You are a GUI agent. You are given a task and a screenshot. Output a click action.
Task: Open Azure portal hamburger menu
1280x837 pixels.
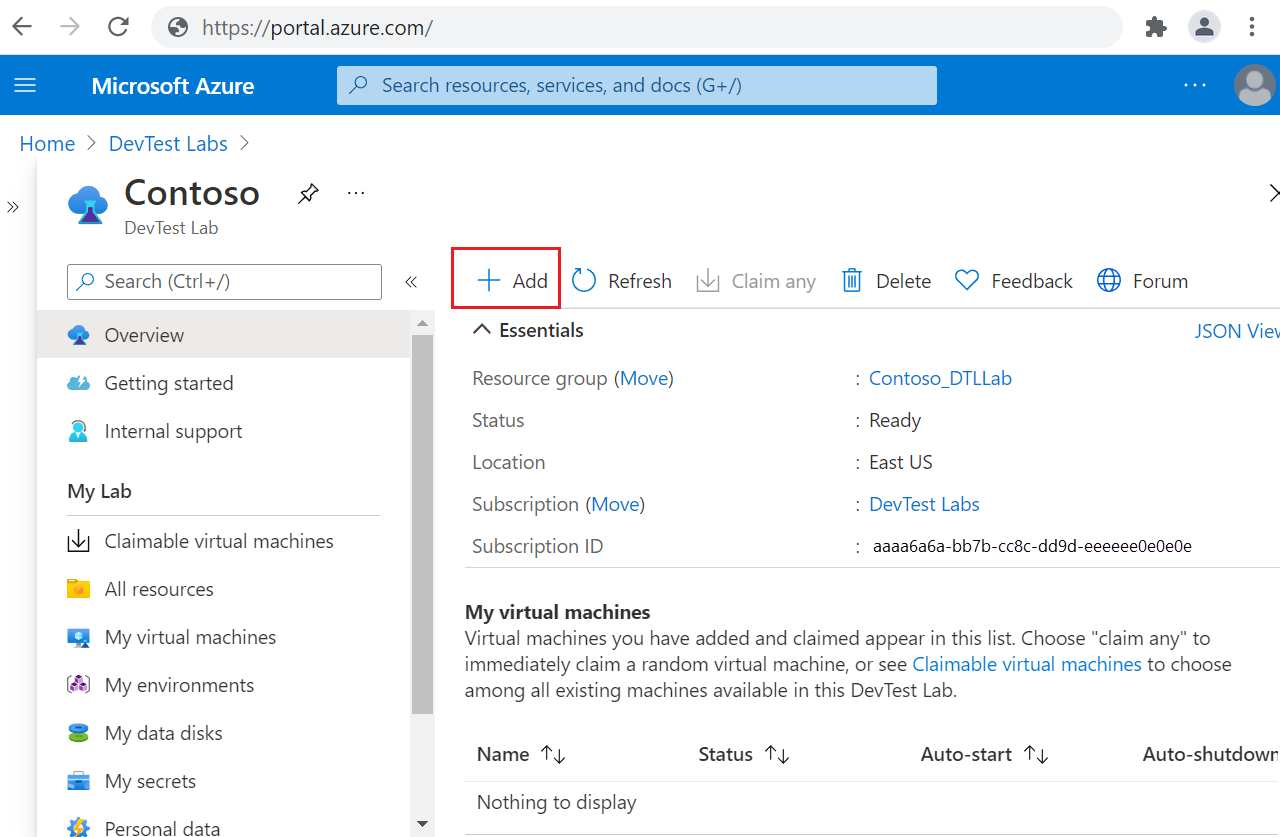point(25,85)
